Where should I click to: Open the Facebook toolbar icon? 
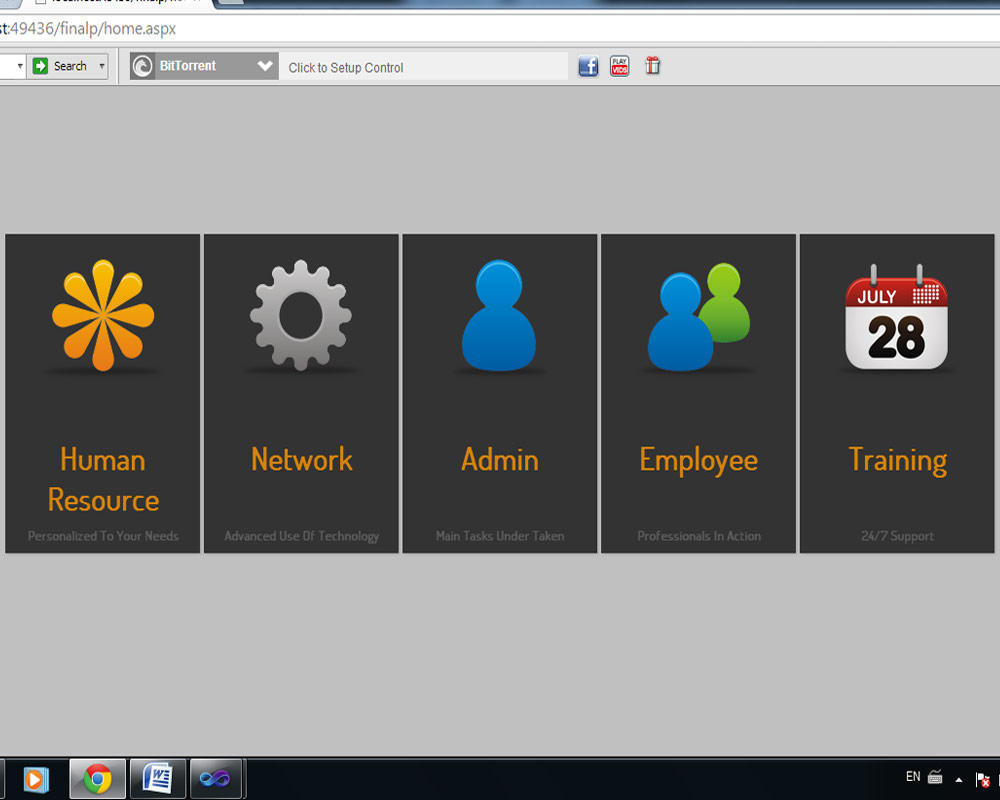pyautogui.click(x=588, y=67)
